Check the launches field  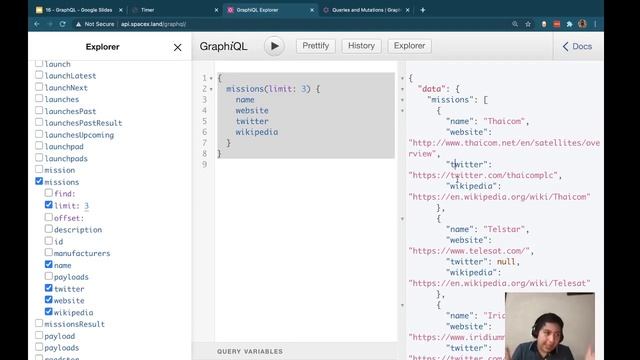[x=39, y=98]
